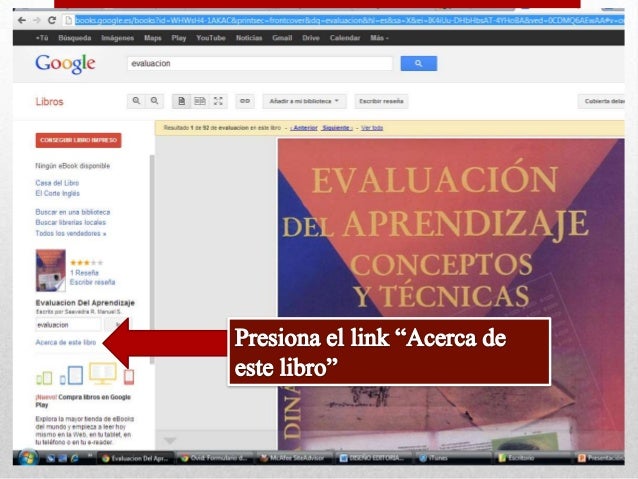Screen dimensions: 638x479
Task: Click the colorful devices illustration
Action: click(85, 374)
